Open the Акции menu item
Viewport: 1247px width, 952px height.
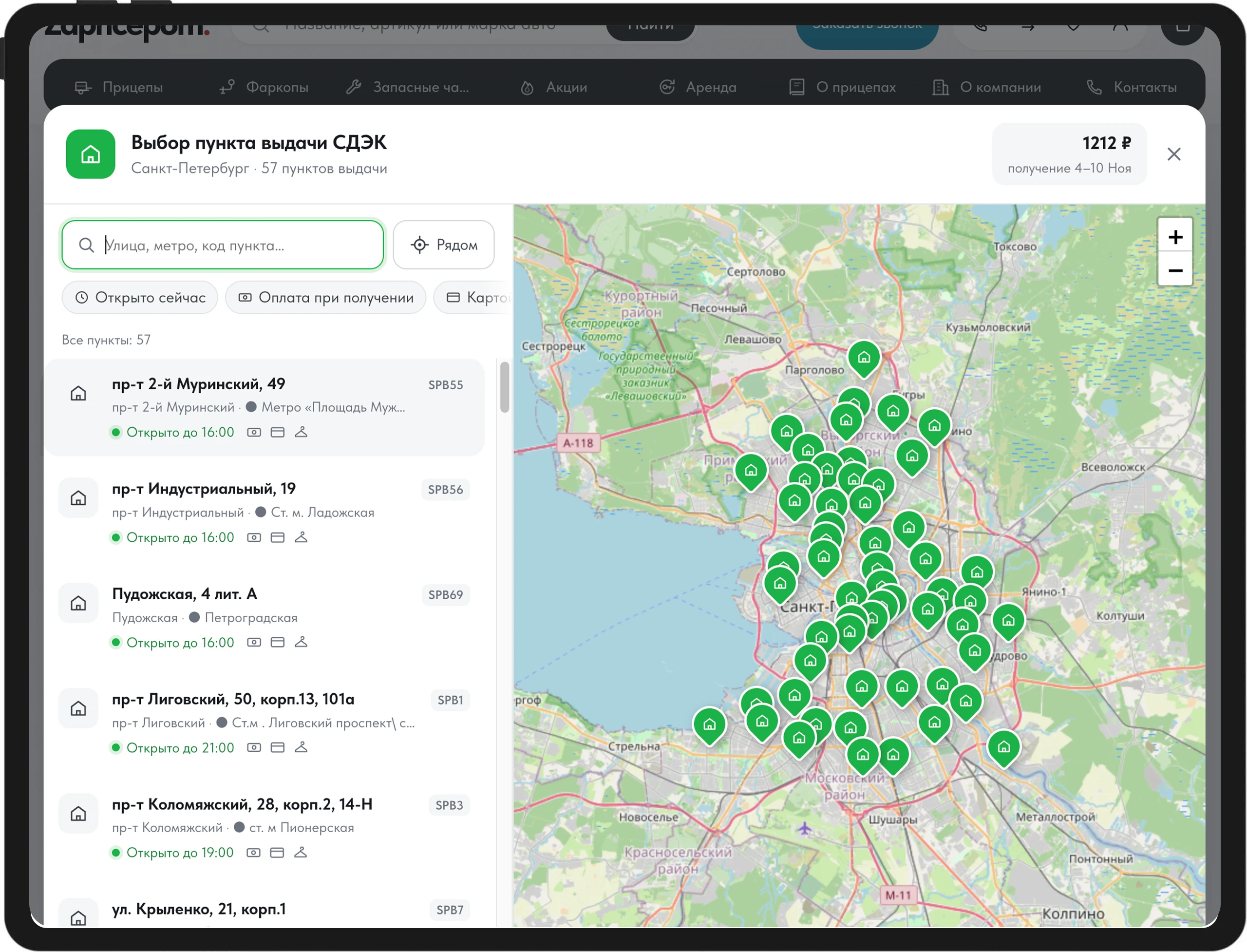coord(553,87)
